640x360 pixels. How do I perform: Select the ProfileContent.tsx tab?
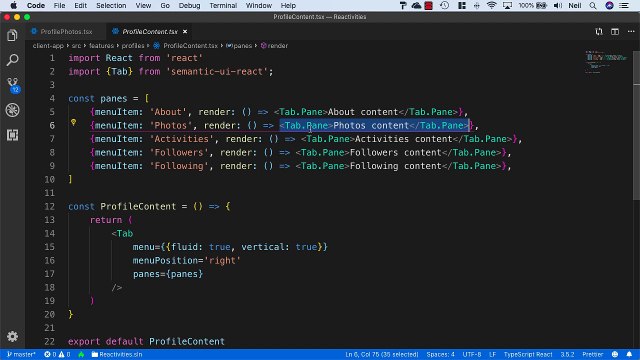pos(150,31)
